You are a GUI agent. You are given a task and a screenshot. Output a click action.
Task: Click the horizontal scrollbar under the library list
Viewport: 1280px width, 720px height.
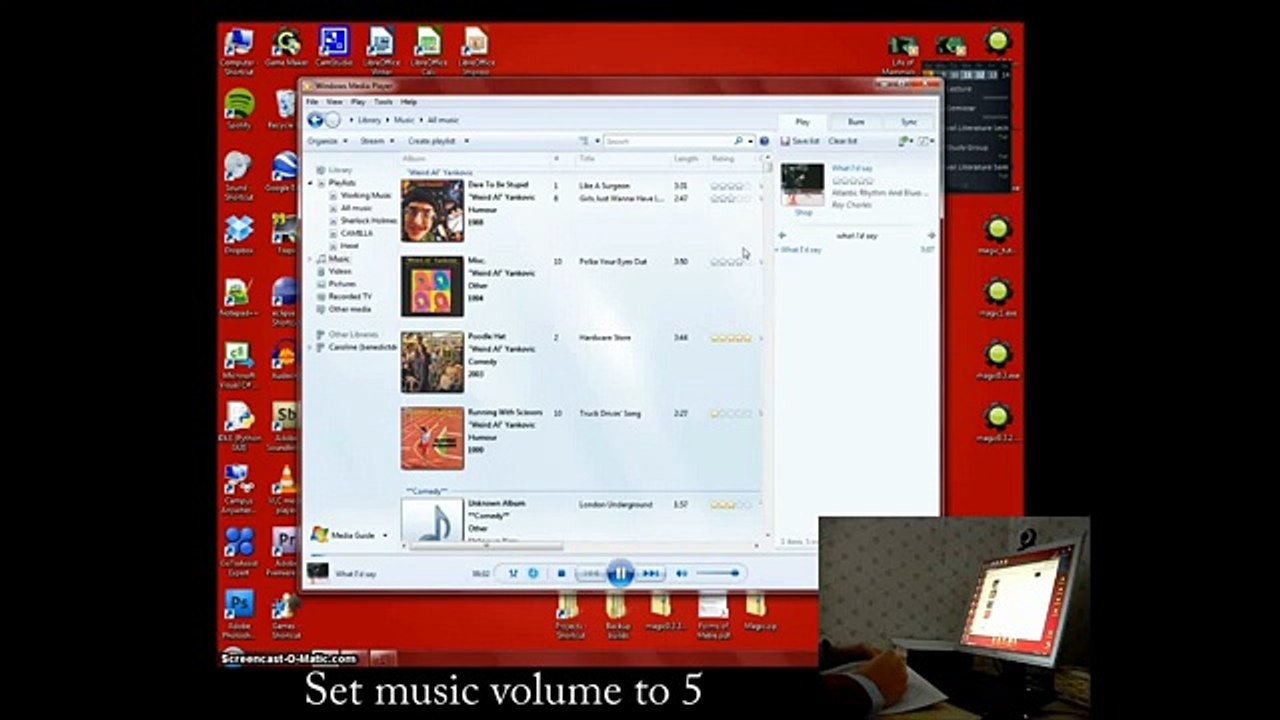[x=485, y=546]
